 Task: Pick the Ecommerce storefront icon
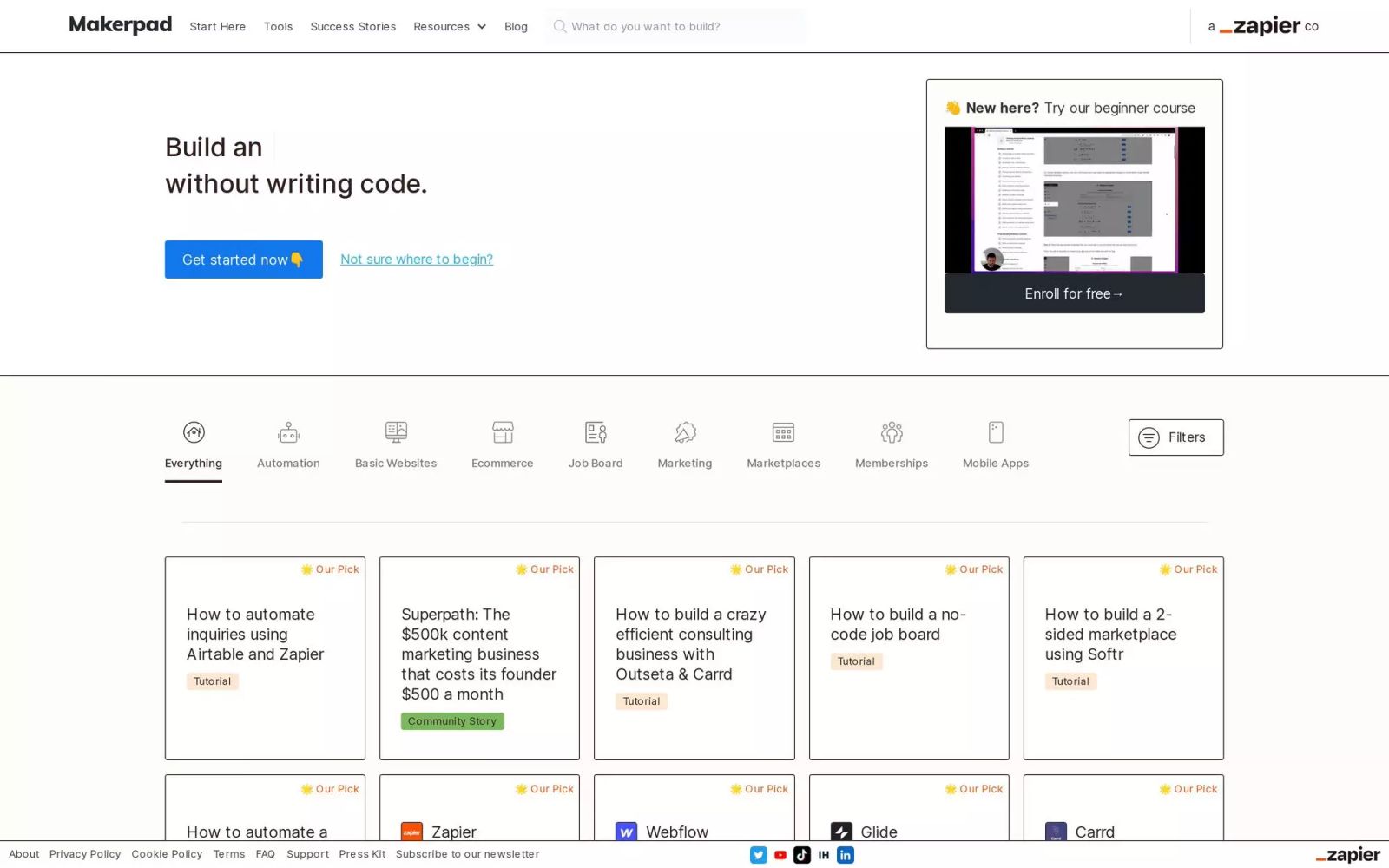pos(503,432)
